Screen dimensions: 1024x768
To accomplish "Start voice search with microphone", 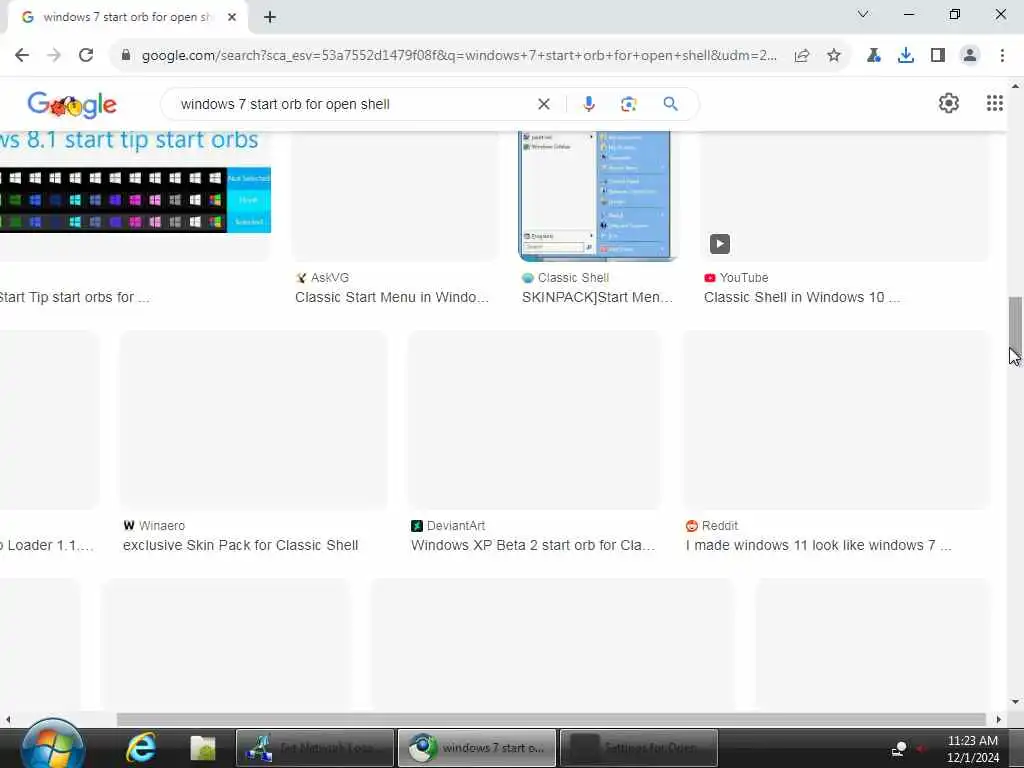I will [588, 104].
